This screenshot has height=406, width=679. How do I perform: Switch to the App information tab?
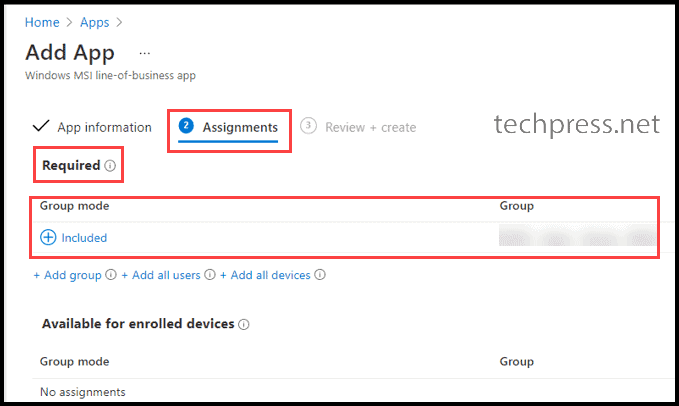[x=104, y=127]
